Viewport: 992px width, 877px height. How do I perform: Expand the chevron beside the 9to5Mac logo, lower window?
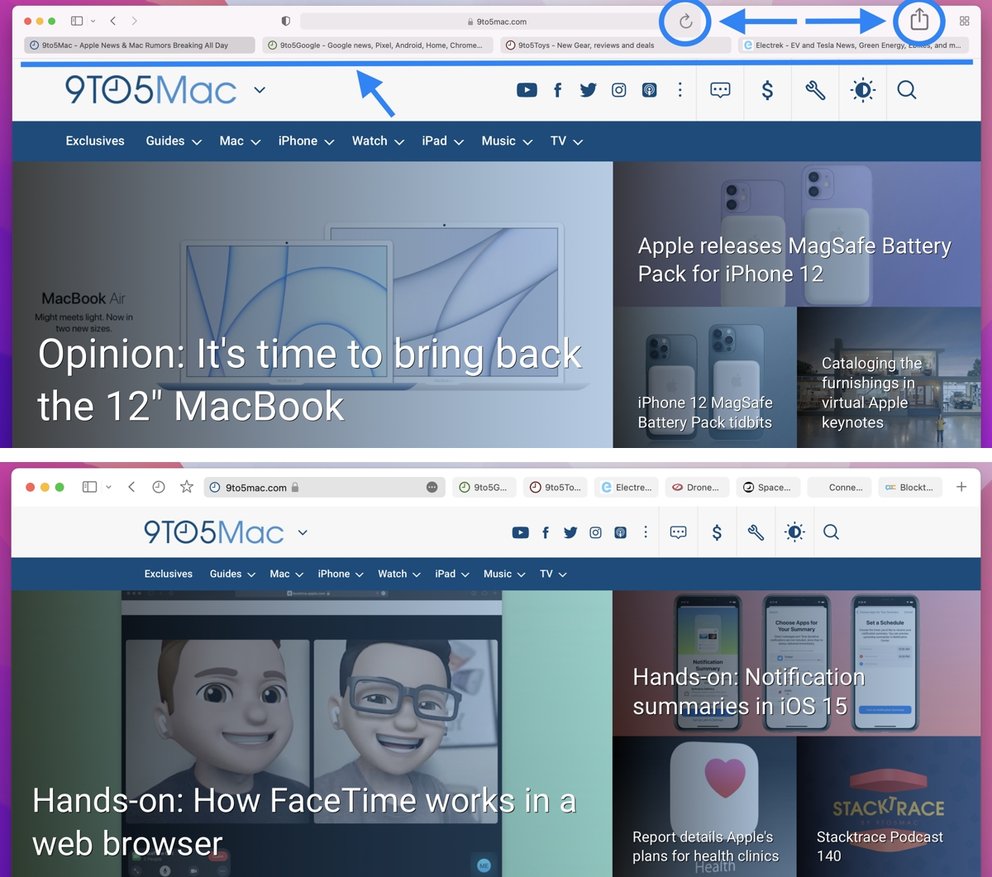302,532
